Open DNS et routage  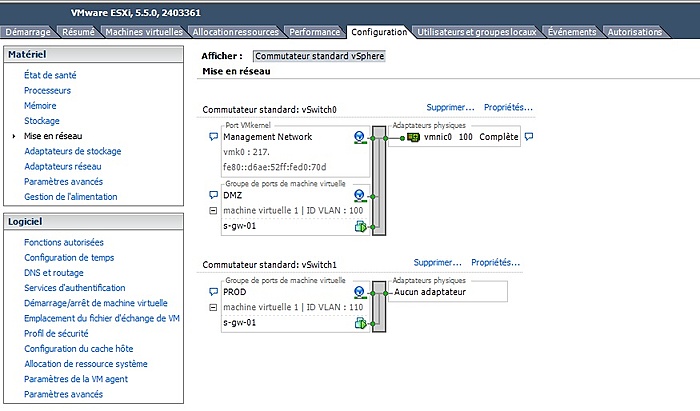(x=54, y=273)
